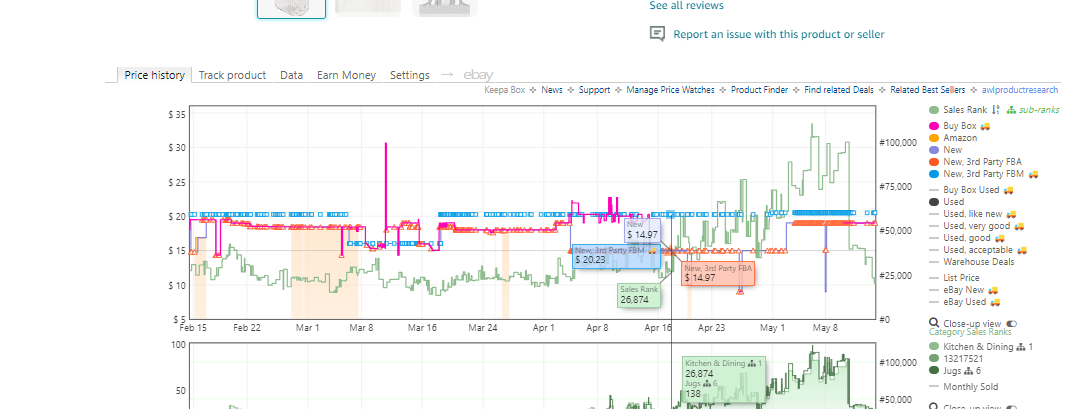
Task: Click hierarchy icon next to Kitchen & Dining
Action: click(x=1021, y=347)
